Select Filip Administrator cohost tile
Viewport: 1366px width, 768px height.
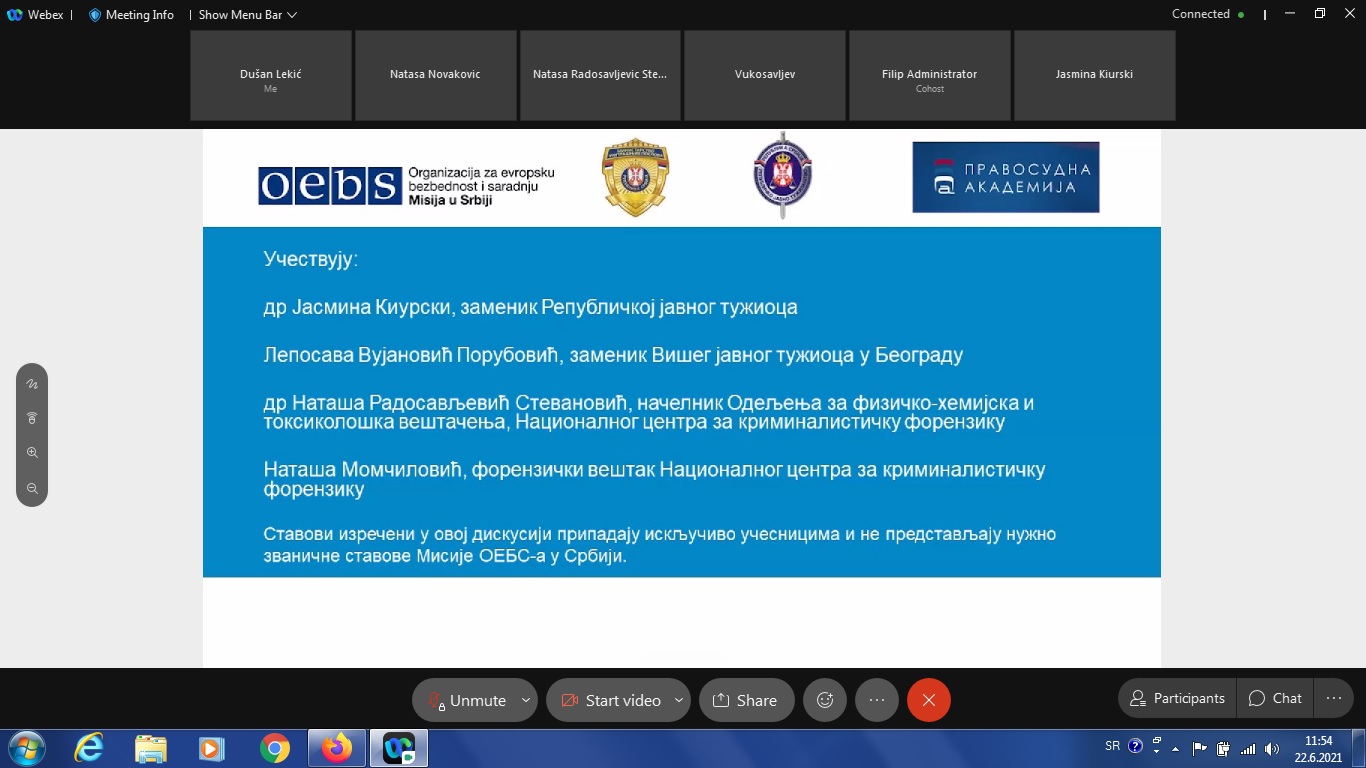coord(929,75)
